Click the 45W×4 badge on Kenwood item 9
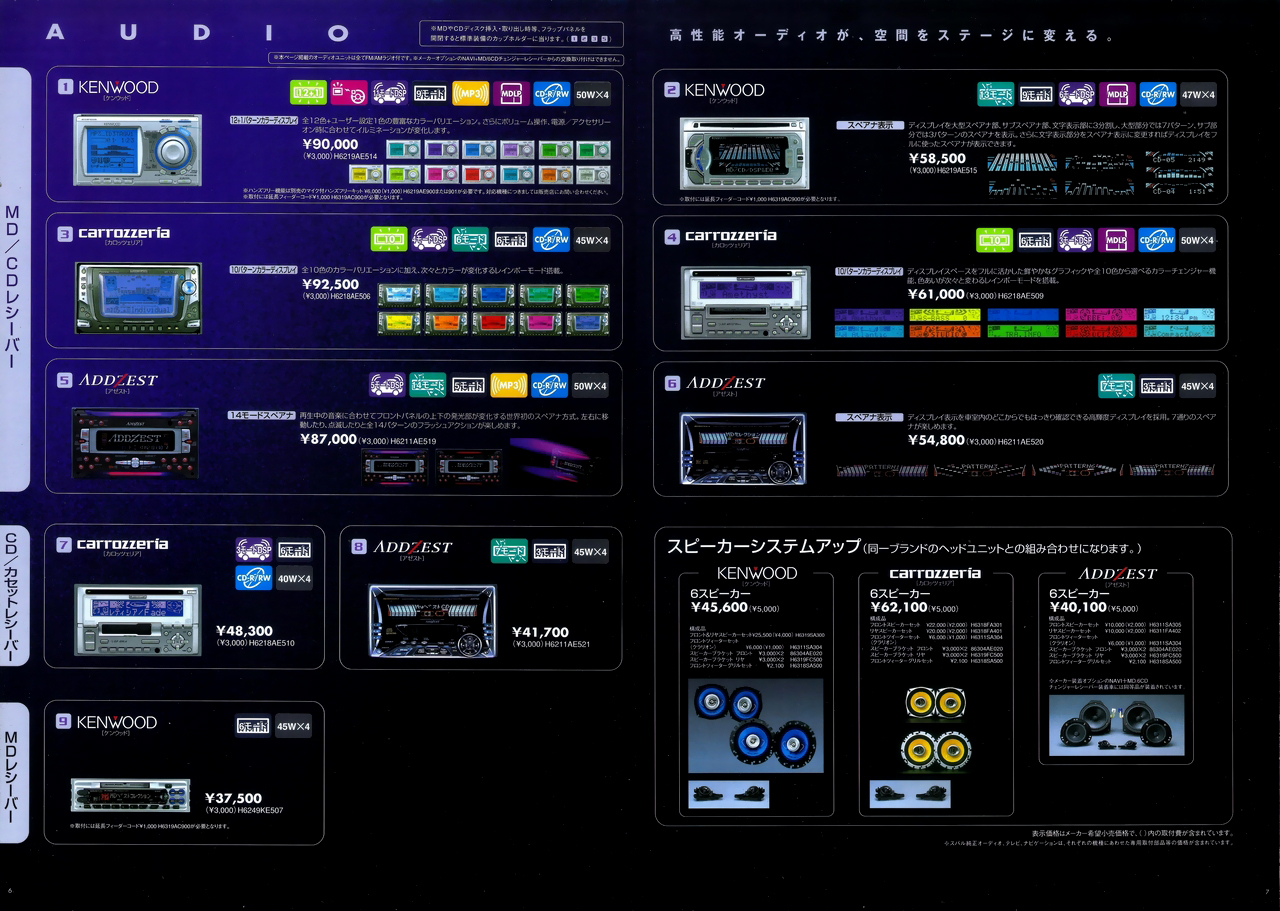The width and height of the screenshot is (1280, 911). (294, 726)
